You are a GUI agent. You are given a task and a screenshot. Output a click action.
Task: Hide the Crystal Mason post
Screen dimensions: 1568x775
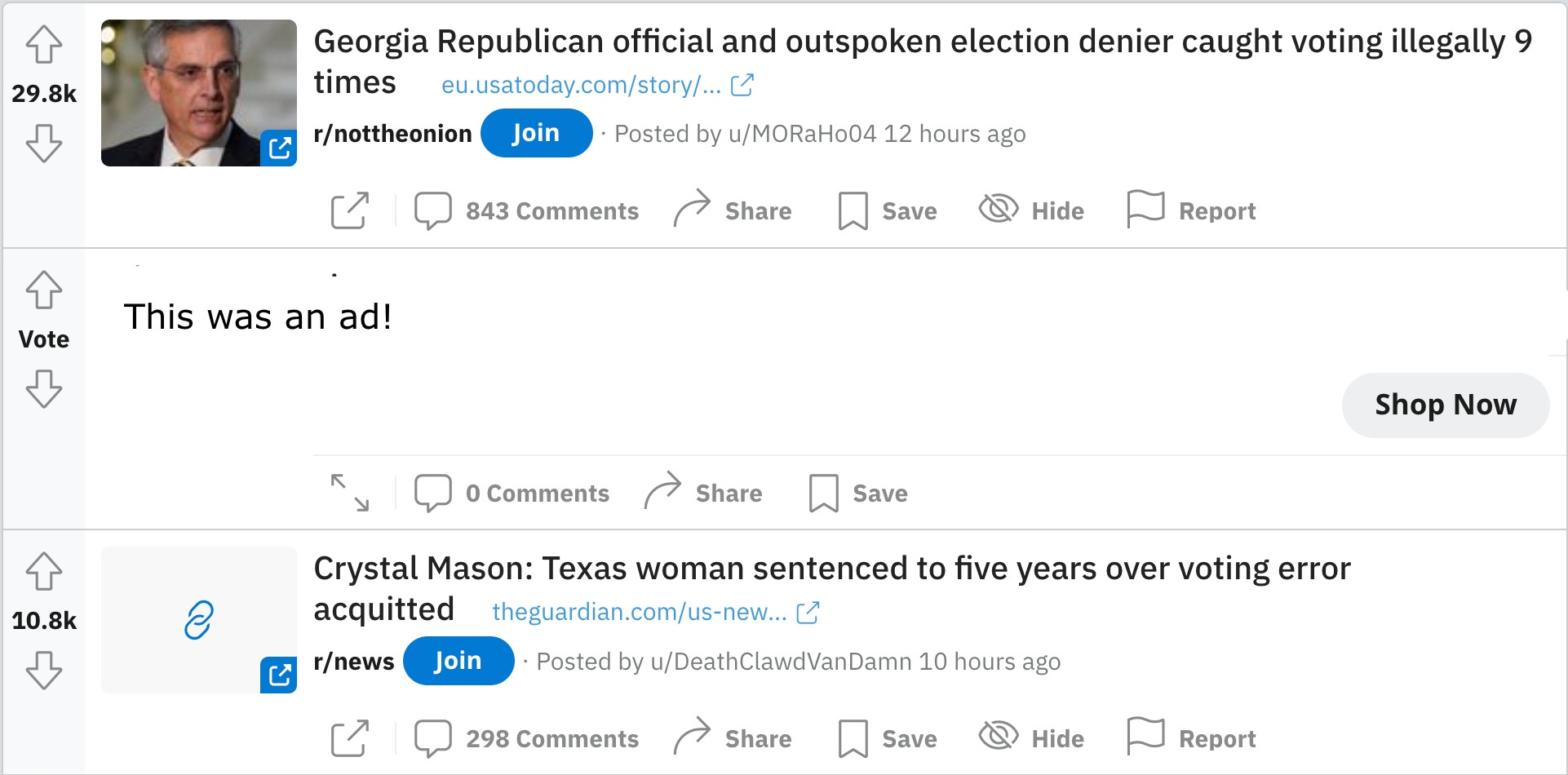(1031, 738)
